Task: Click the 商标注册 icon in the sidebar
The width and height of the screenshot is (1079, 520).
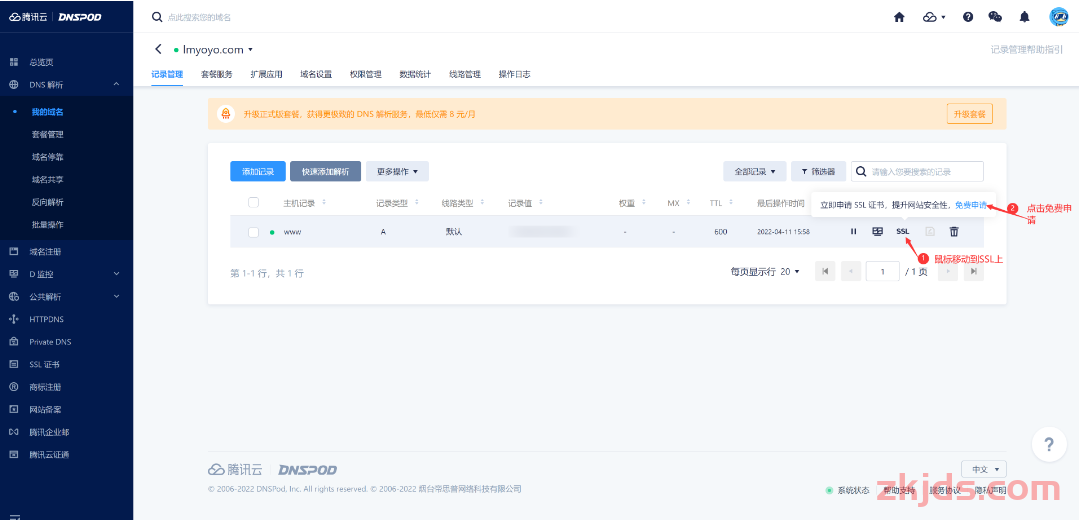Action: point(14,387)
